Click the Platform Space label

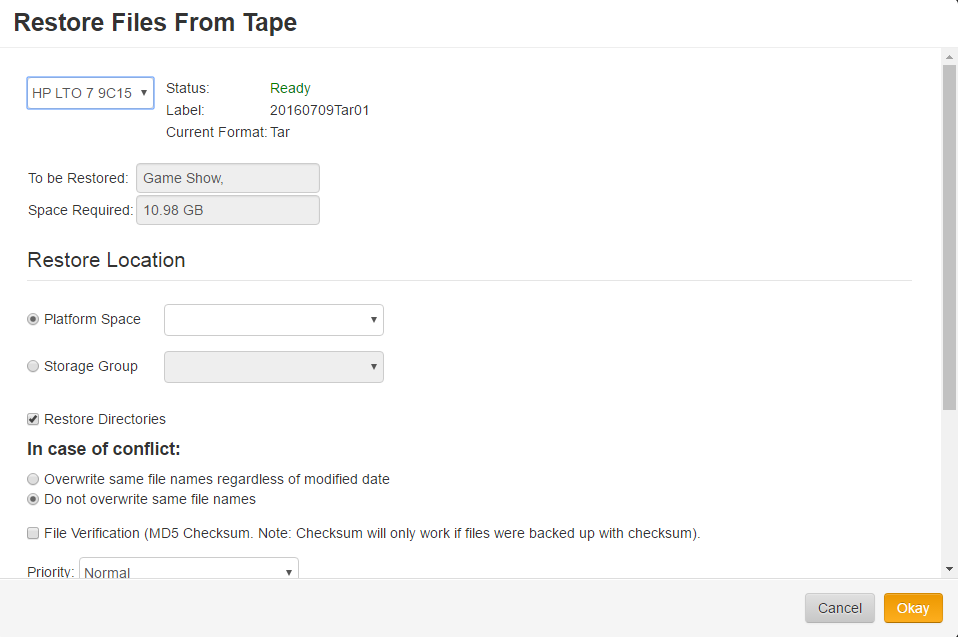92,319
